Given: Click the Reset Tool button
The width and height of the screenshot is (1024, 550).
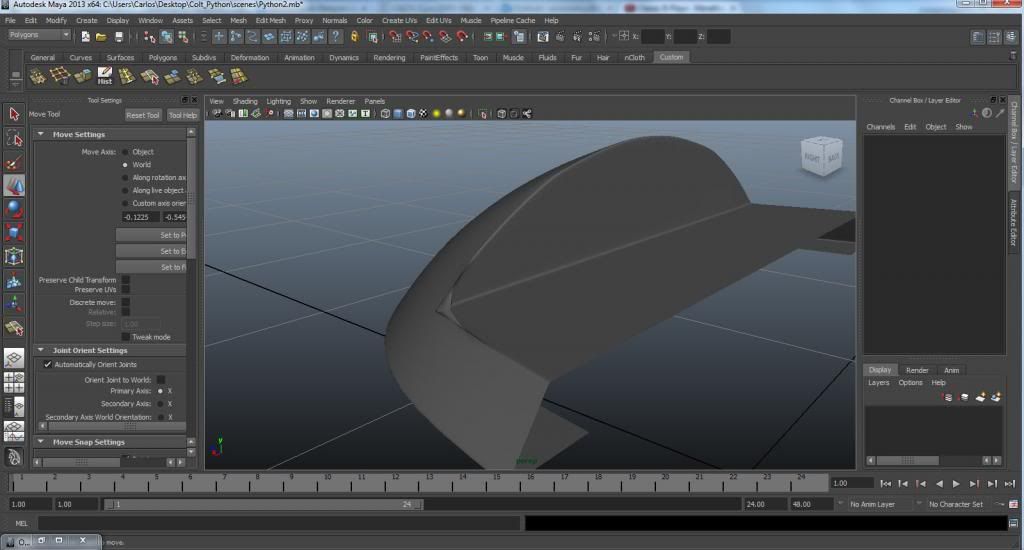Looking at the screenshot, I should pyautogui.click(x=143, y=115).
